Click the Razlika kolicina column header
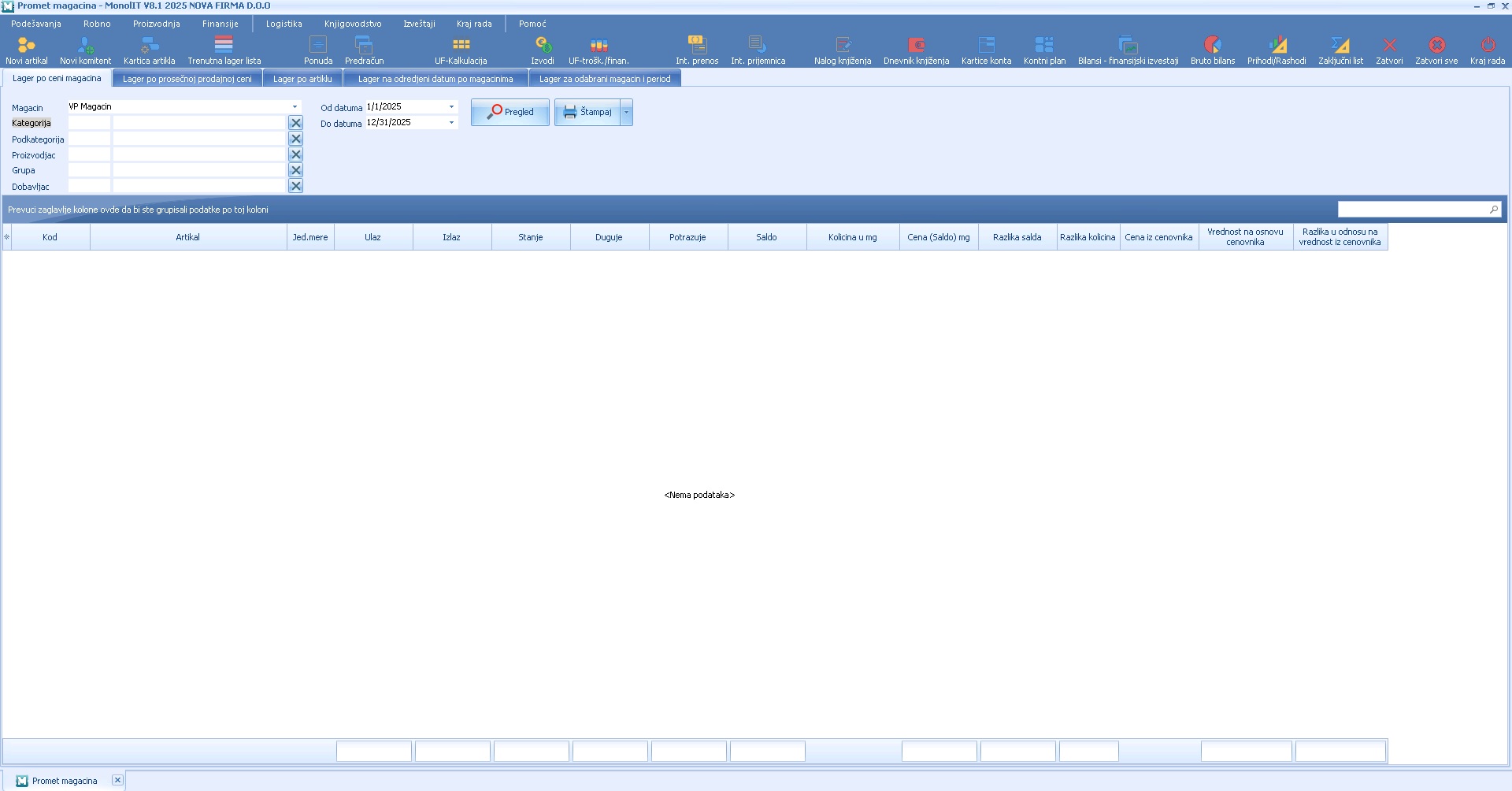Image resolution: width=1512 pixels, height=791 pixels. point(1088,237)
